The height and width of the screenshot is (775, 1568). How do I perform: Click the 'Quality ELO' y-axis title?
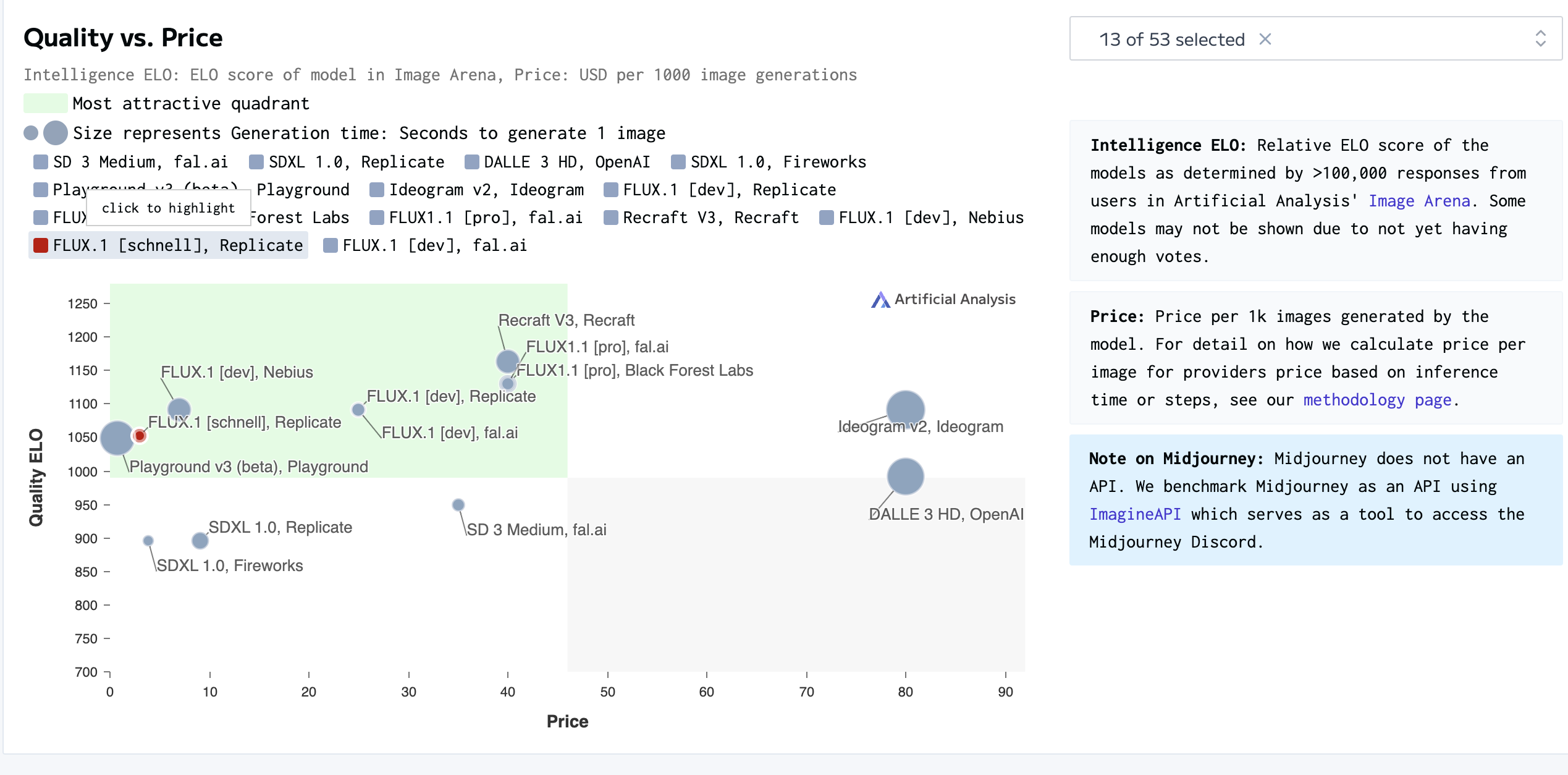(36, 477)
